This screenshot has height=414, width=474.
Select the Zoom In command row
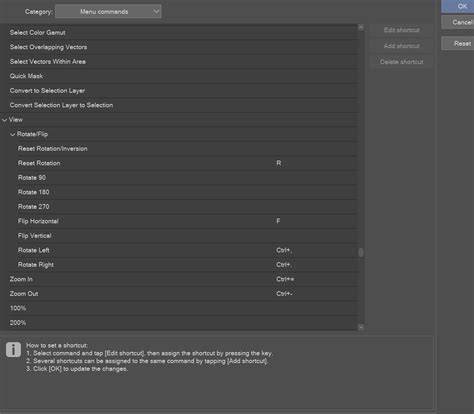[183, 279]
